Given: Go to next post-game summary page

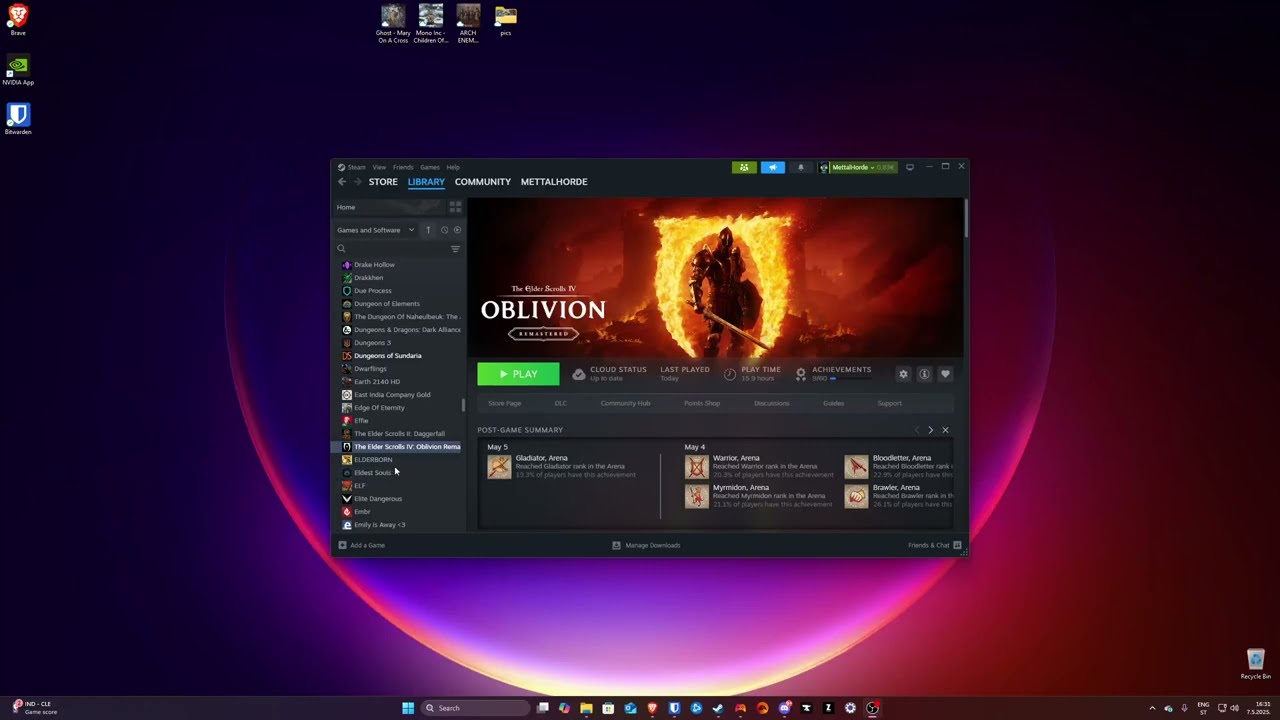Looking at the screenshot, I should click(x=930, y=430).
